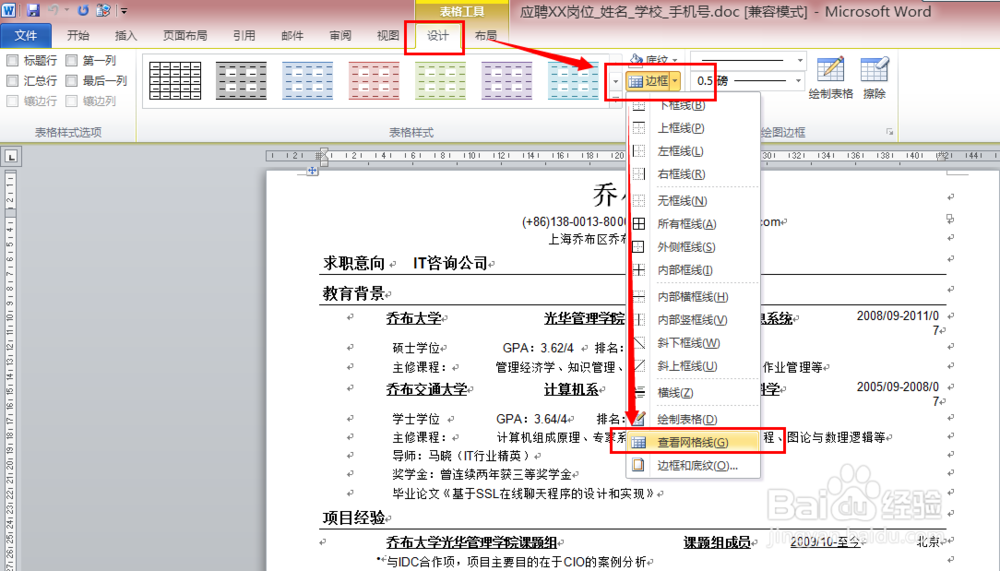The width and height of the screenshot is (1000, 571).
Task: Click the 邮件 Mailings tab
Action: pos(292,36)
